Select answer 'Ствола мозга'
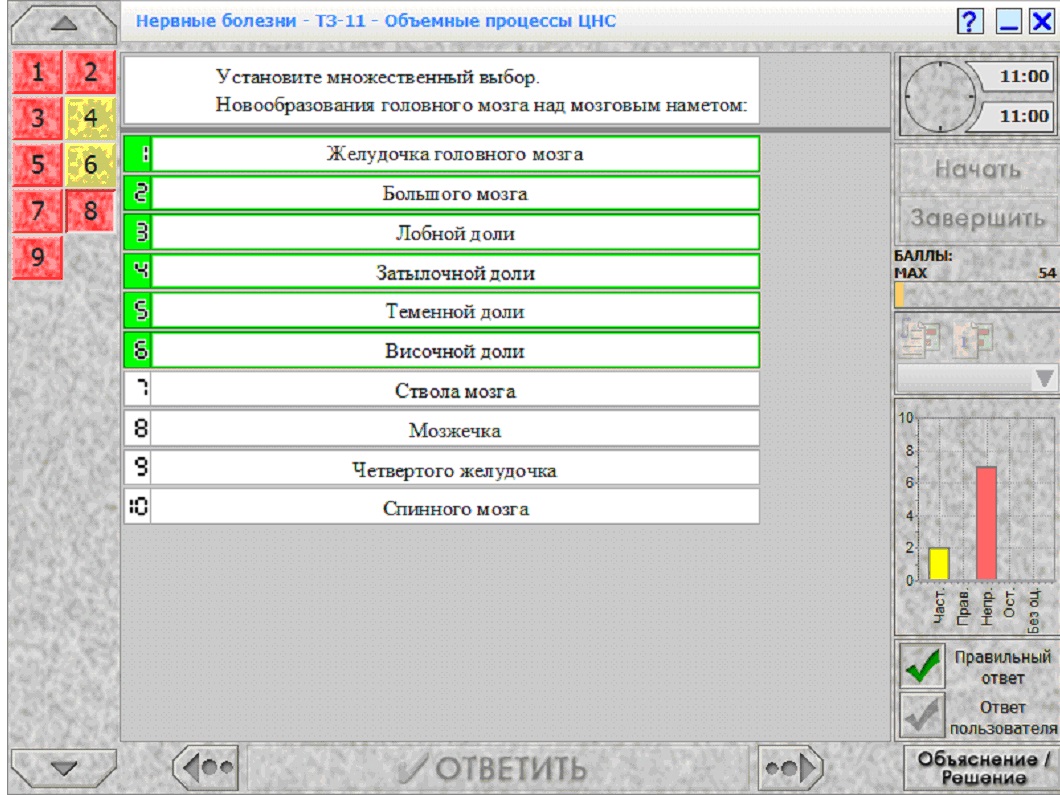The image size is (1060, 795). 441,390
